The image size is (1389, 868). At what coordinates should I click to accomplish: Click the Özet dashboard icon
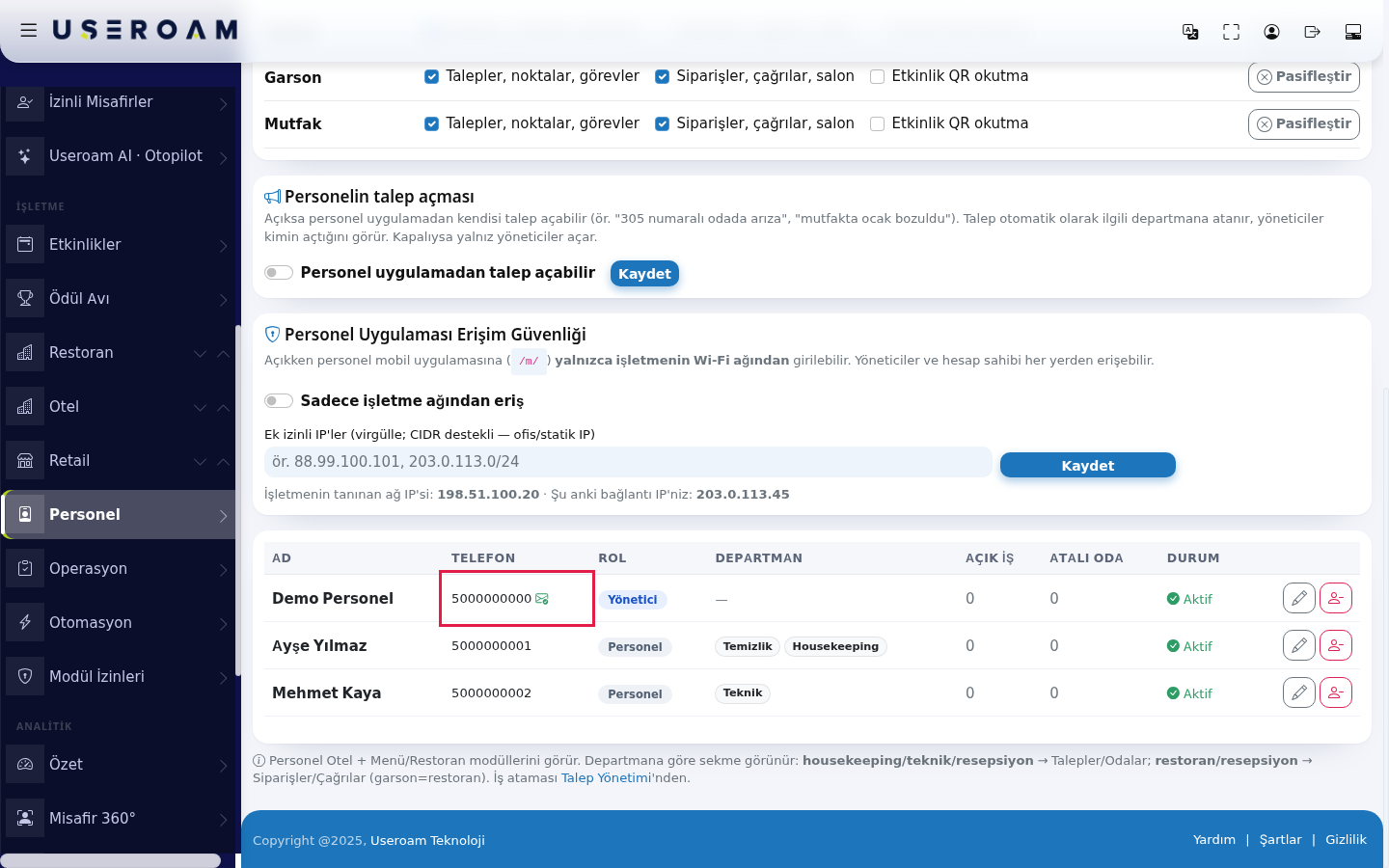(x=25, y=765)
